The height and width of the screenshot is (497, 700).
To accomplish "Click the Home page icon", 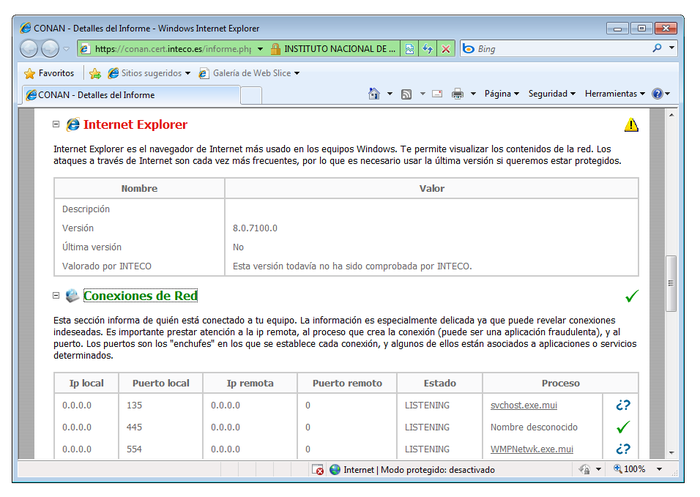I will pyautogui.click(x=374, y=94).
